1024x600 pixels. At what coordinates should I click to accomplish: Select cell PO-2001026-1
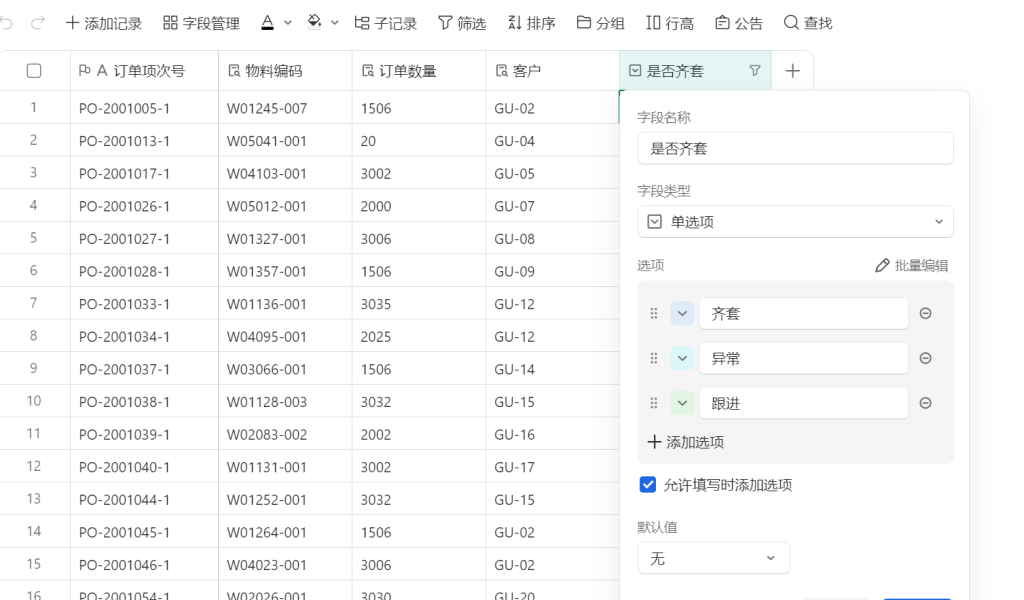pos(144,206)
